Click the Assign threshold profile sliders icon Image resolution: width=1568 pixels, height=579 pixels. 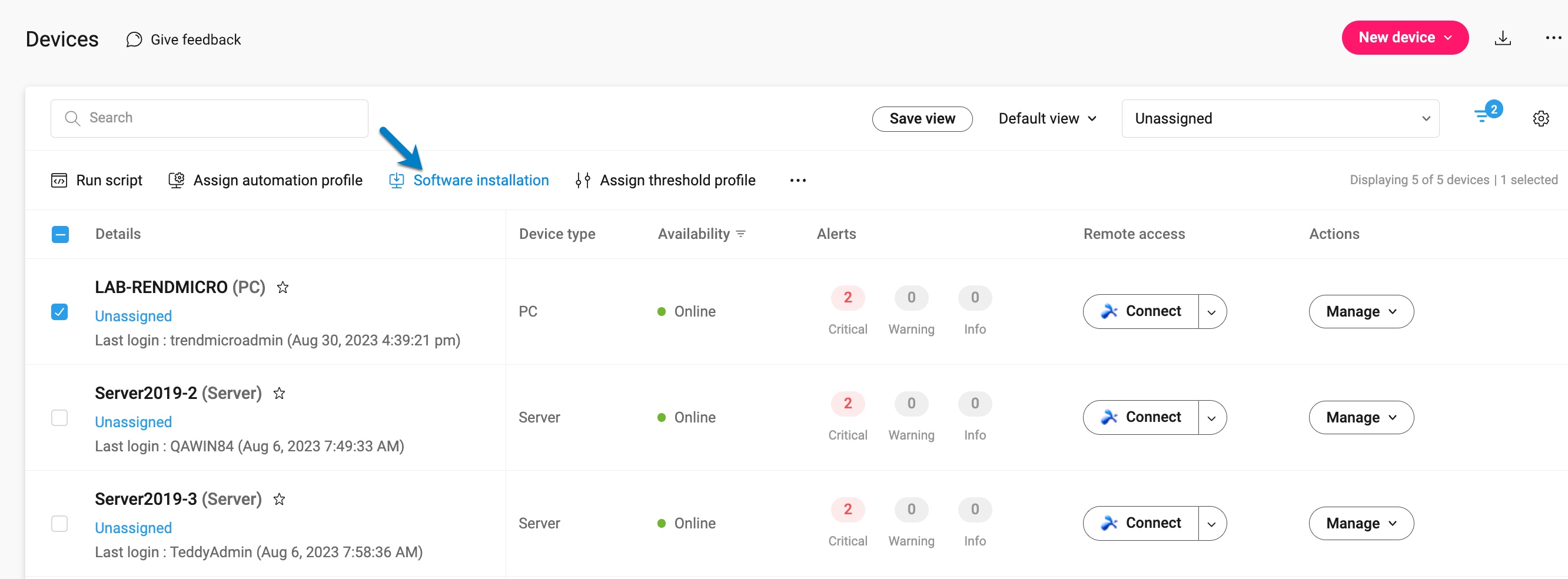pos(583,180)
